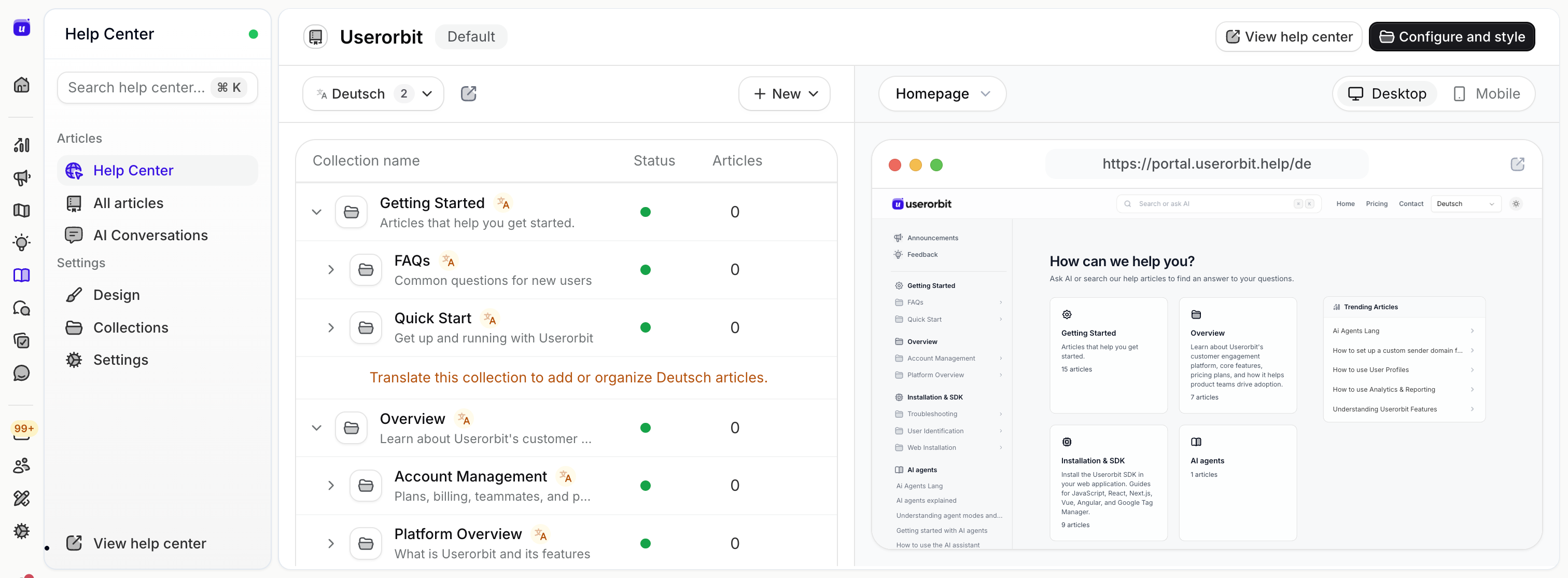Expand the FAQs collection row
This screenshot has width=1568, height=578.
click(331, 270)
